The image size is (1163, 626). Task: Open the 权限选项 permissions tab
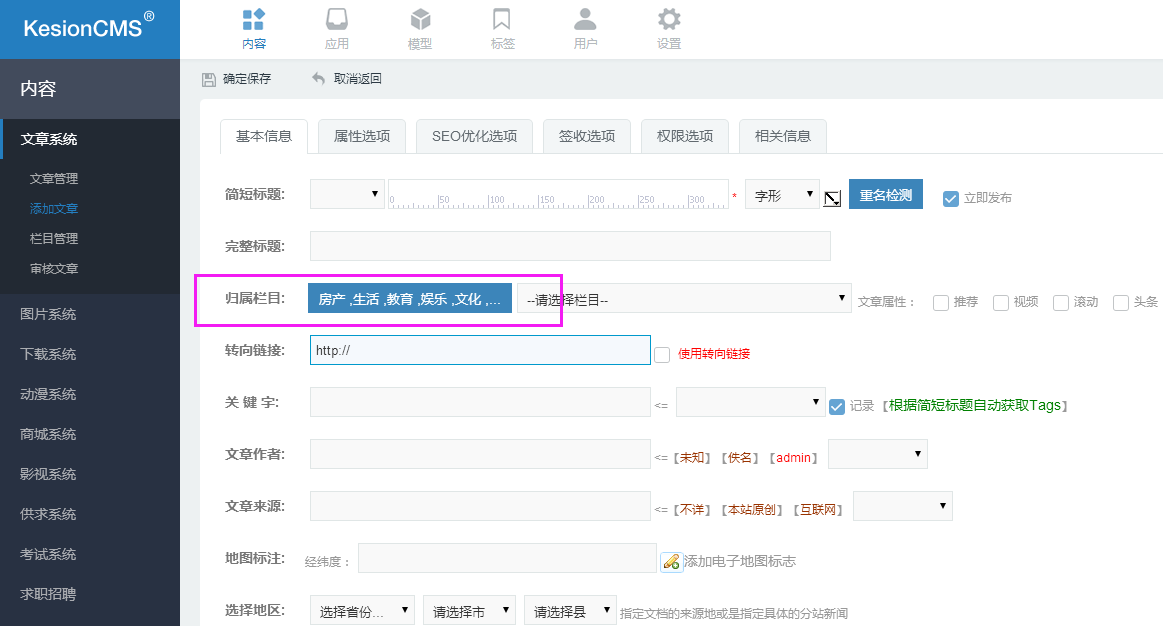(684, 136)
